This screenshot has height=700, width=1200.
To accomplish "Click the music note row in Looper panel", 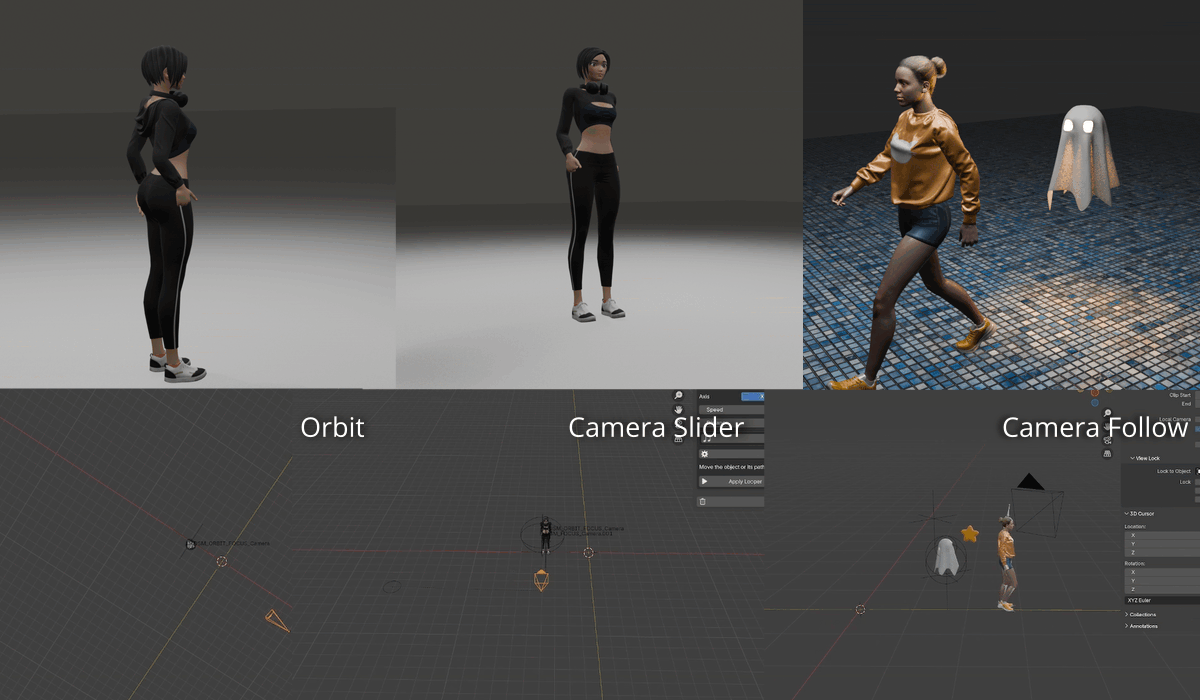I will (x=732, y=438).
